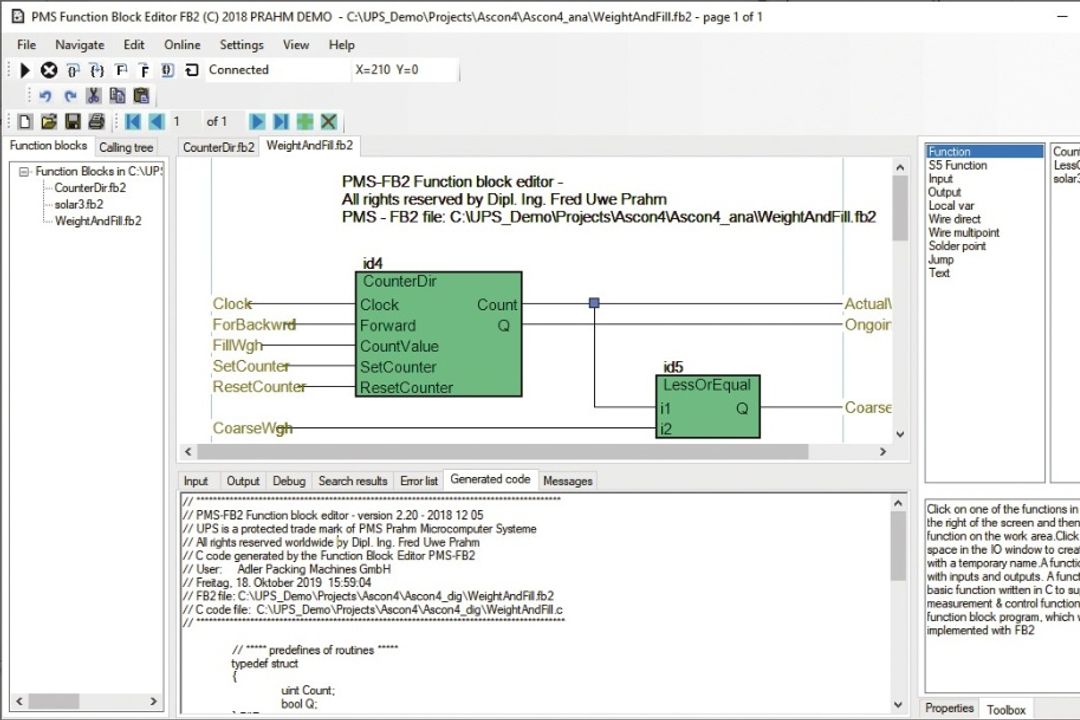
Task: Stop execution with the circled X icon
Action: point(48,70)
